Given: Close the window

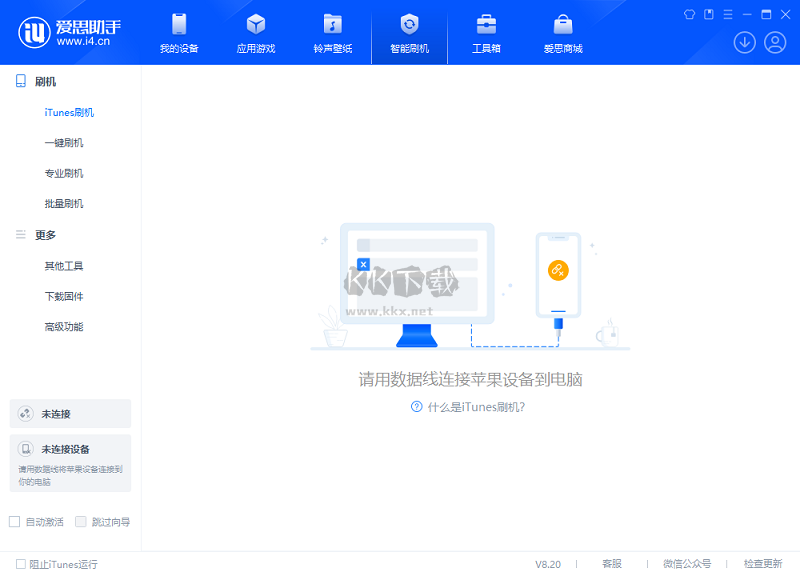Looking at the screenshot, I should 786,14.
